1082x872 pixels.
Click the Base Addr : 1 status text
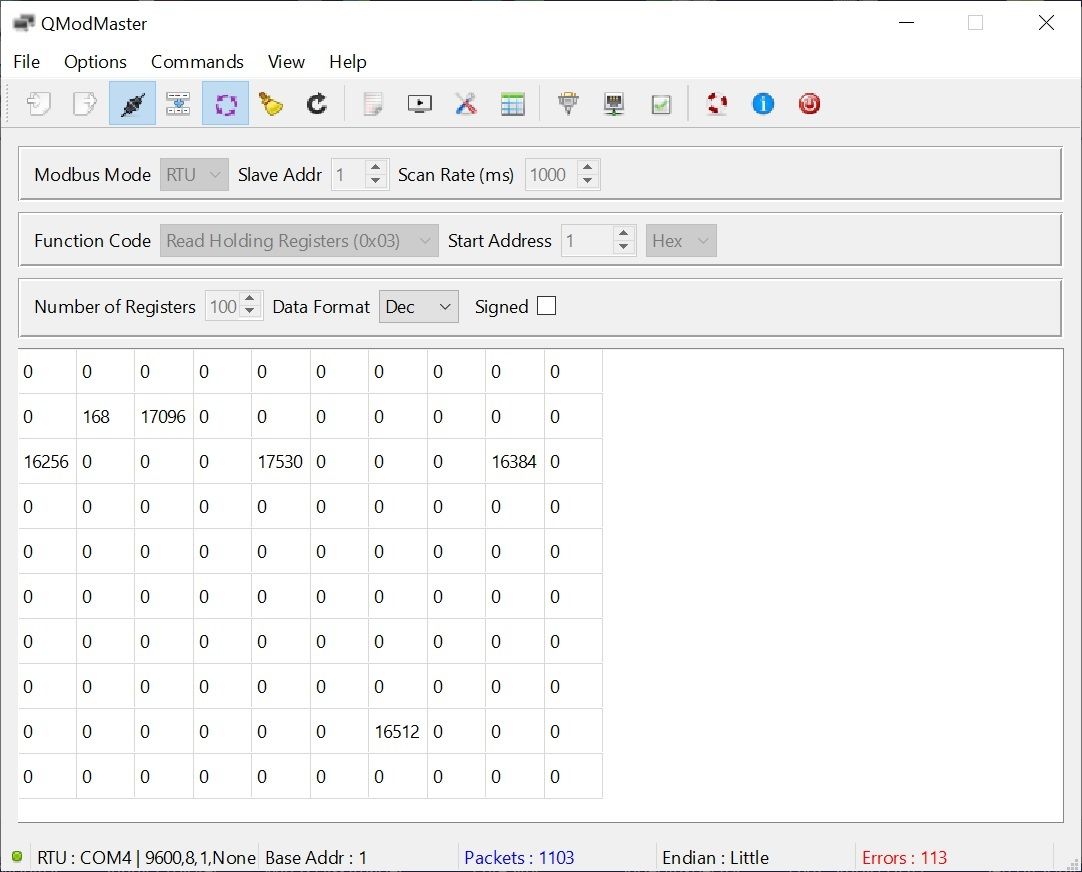click(x=316, y=858)
